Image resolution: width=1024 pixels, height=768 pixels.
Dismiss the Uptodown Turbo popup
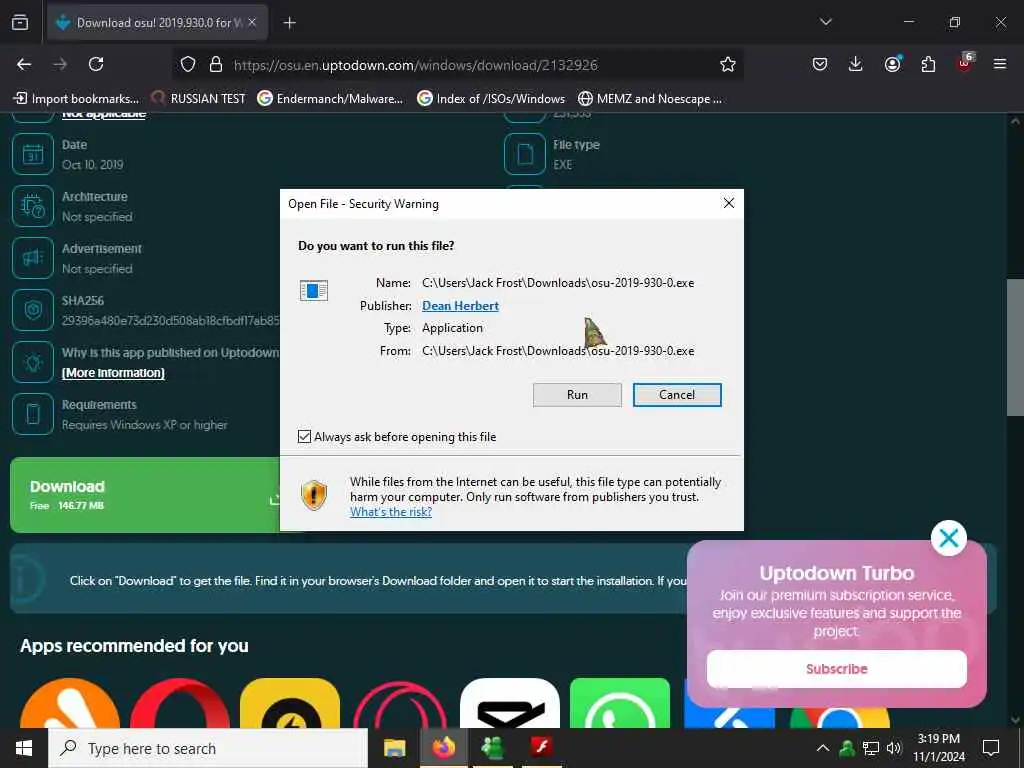click(948, 538)
